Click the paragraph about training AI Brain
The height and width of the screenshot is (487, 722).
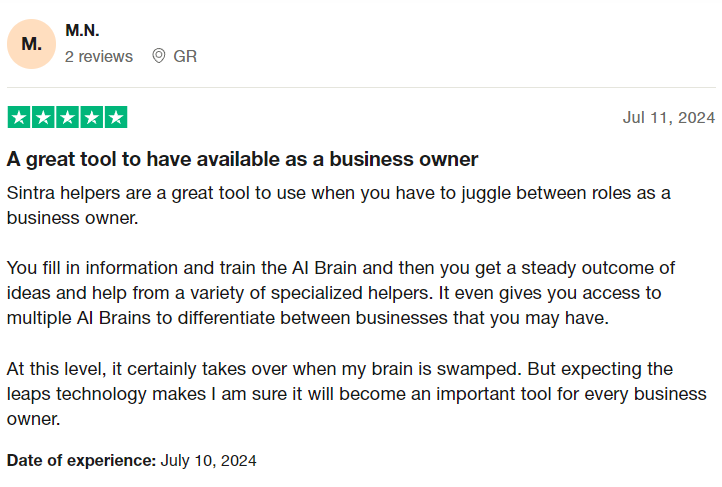pyautogui.click(x=341, y=293)
